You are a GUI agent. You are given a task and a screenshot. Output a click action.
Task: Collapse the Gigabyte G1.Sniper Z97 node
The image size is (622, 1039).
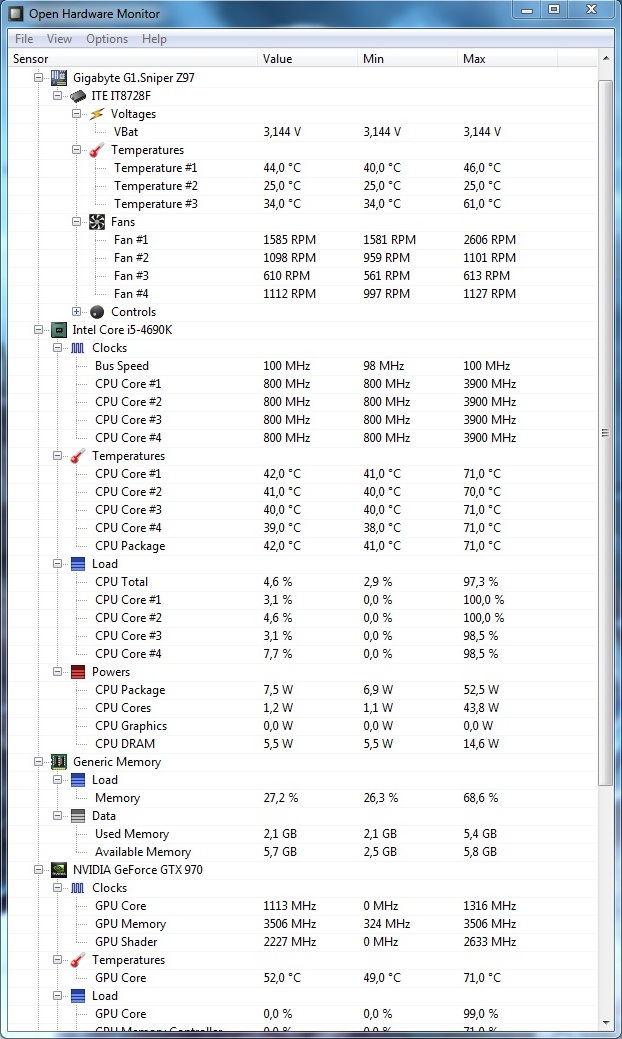pos(38,78)
